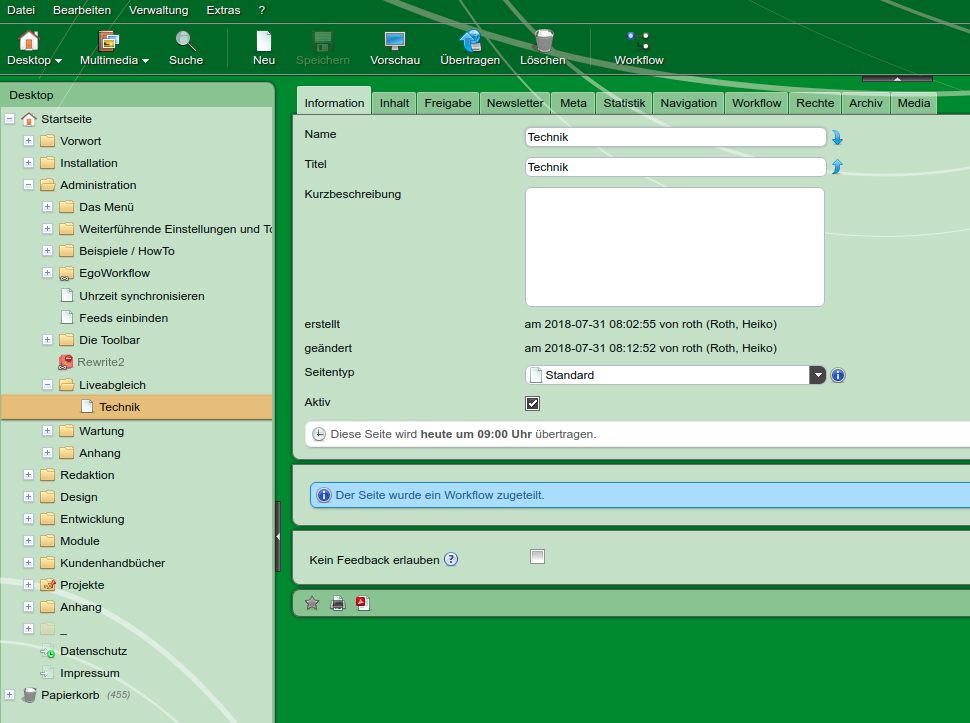Switch to the Newsletter tab
Image resolution: width=970 pixels, height=723 pixels.
pyautogui.click(x=515, y=103)
